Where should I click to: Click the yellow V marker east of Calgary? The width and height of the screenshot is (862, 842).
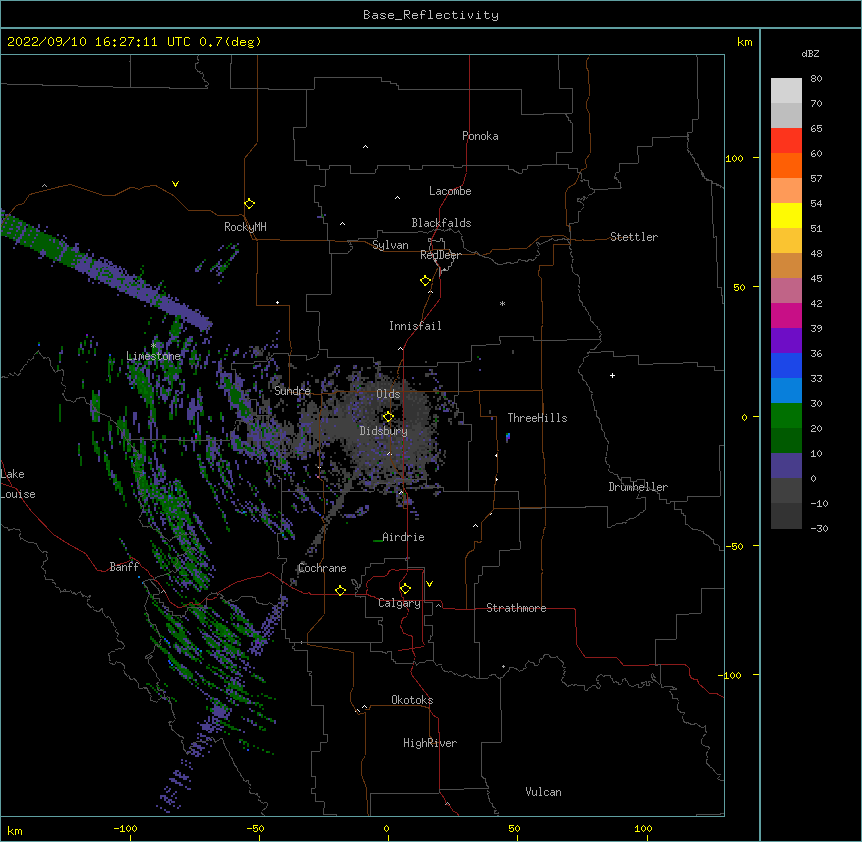click(x=429, y=584)
